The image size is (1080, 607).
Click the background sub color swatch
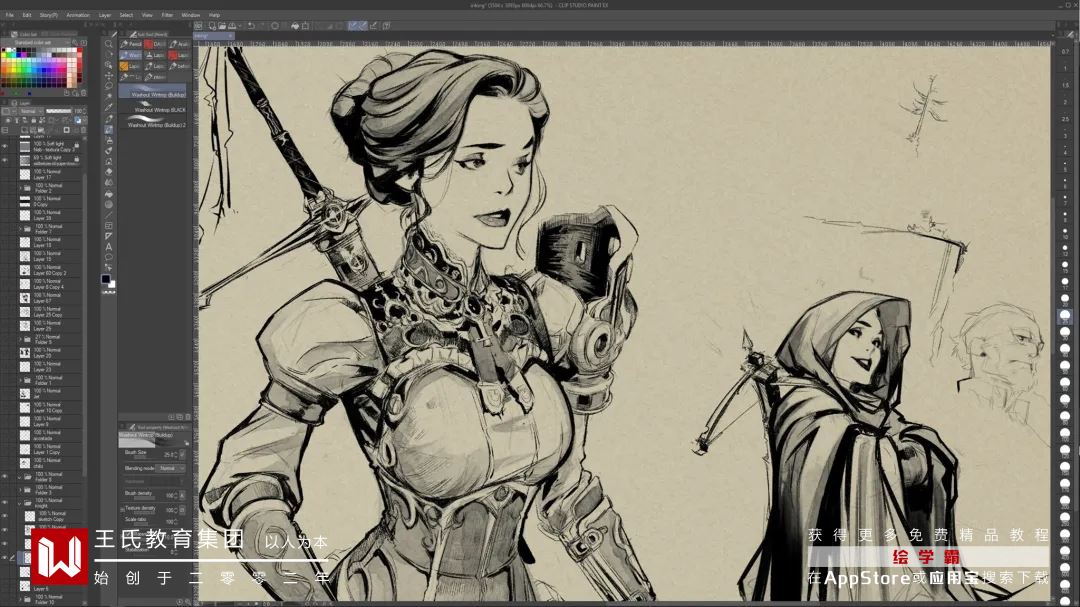point(112,284)
